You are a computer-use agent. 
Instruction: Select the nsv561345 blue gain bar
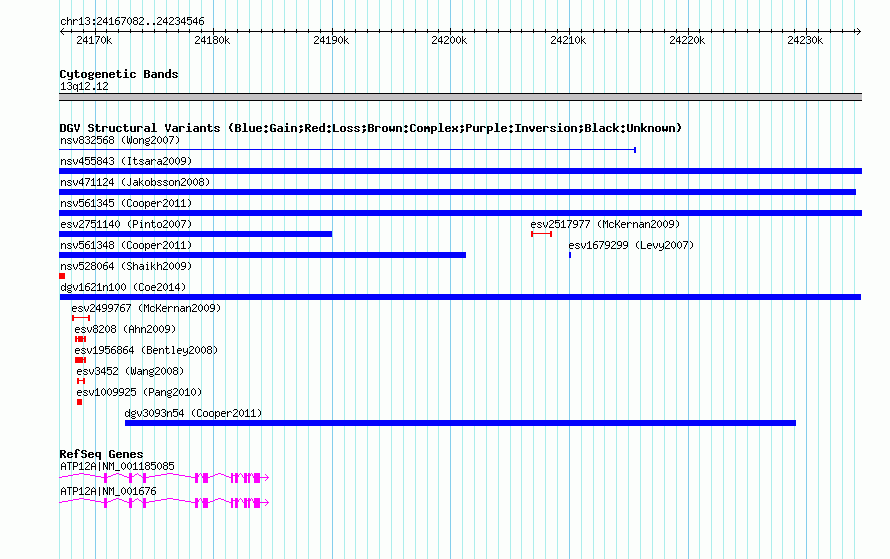[460, 213]
